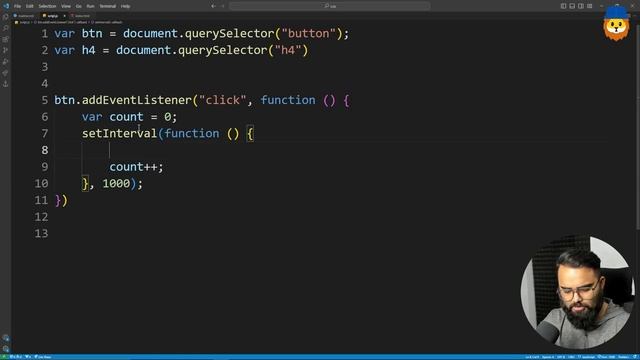The image size is (640, 360).
Task: Click 'addEventListener' on line 5
Action: click(137, 100)
